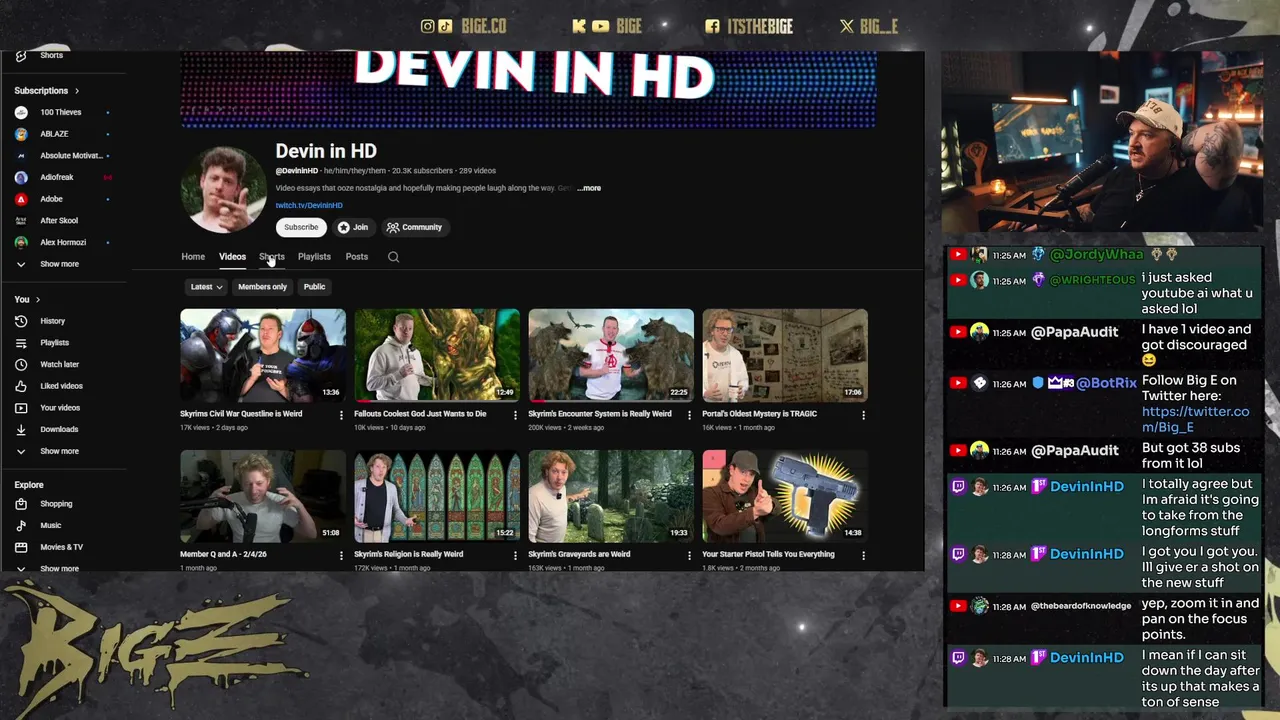
Task: Play Skyrim's Religion is Really Weird thumbnail
Action: coord(437,496)
